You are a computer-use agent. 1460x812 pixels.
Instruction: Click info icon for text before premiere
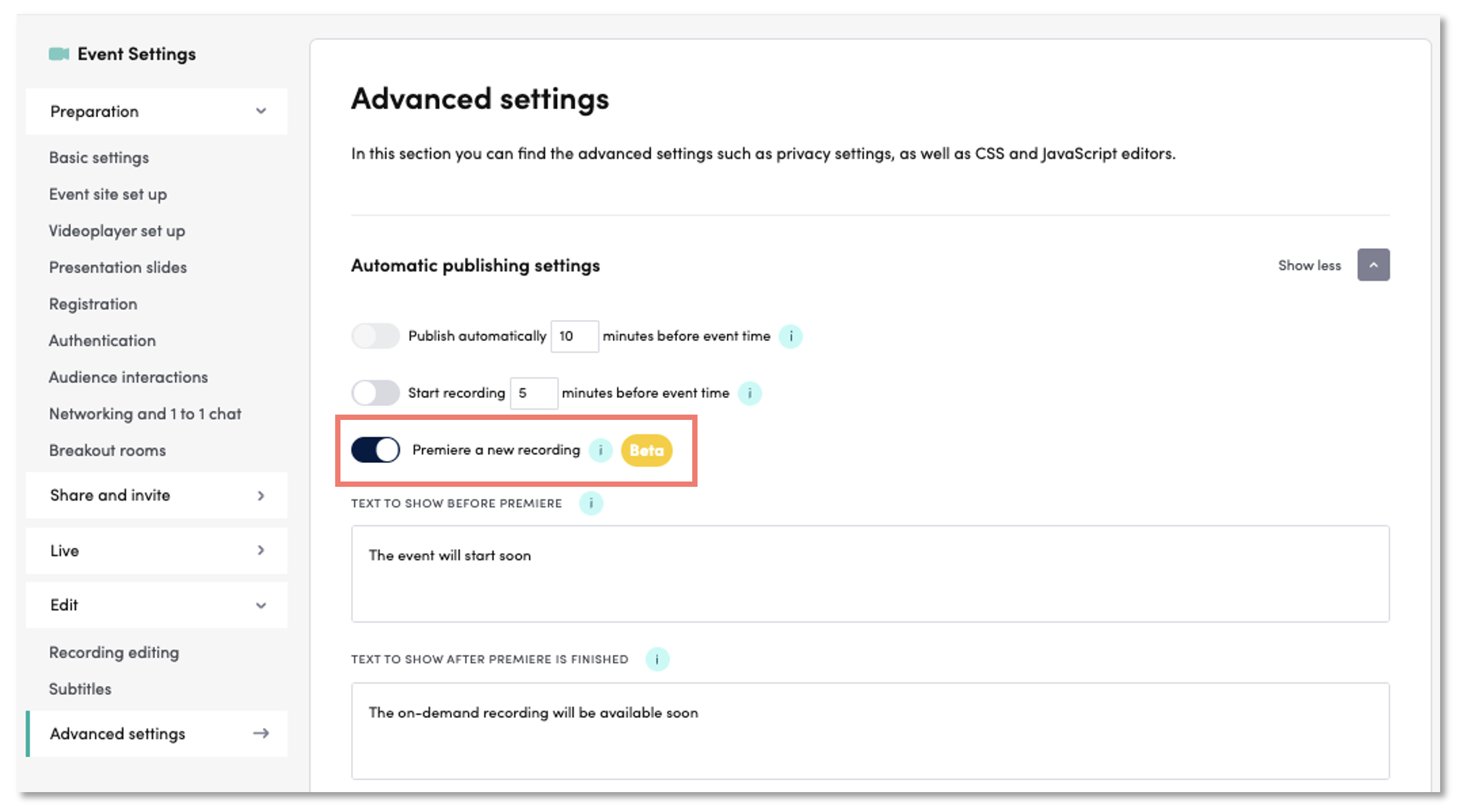point(591,503)
